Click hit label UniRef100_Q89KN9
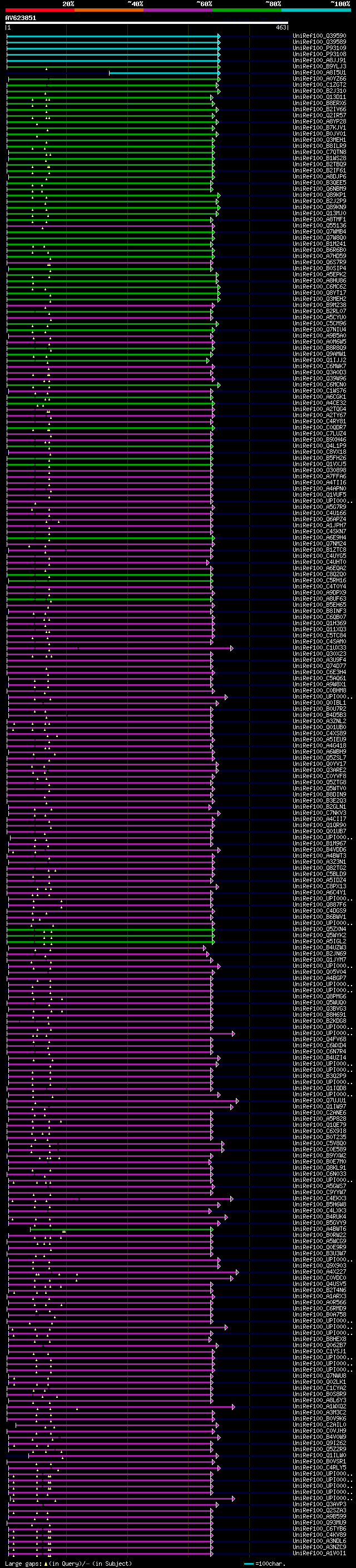Viewport: 356px width, 1568px height. pos(319,207)
